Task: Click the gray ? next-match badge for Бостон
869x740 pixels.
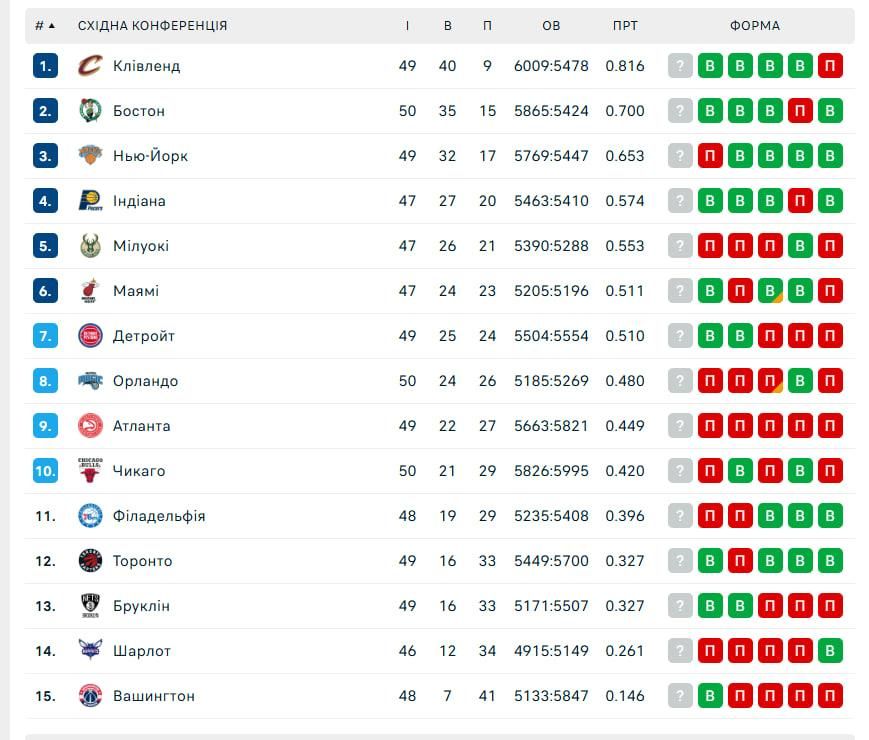Action: pos(680,111)
